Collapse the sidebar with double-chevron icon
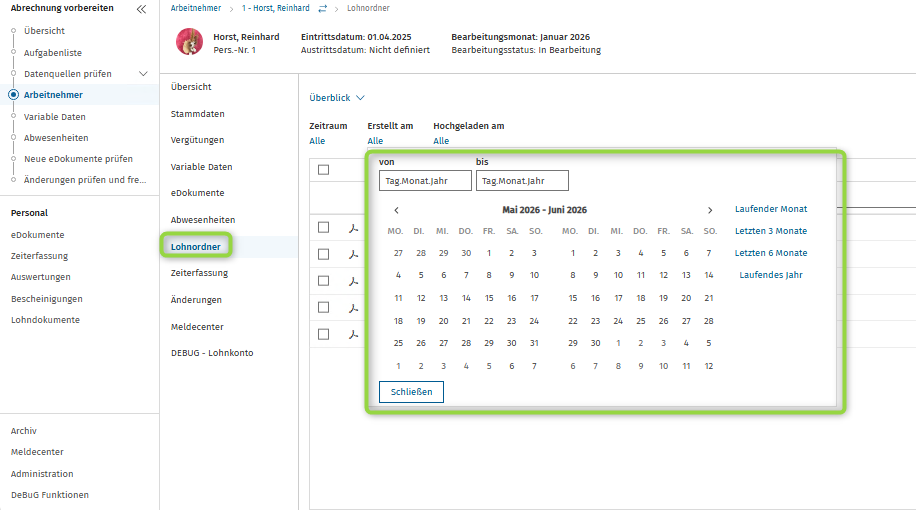The height and width of the screenshot is (510, 916). [141, 9]
